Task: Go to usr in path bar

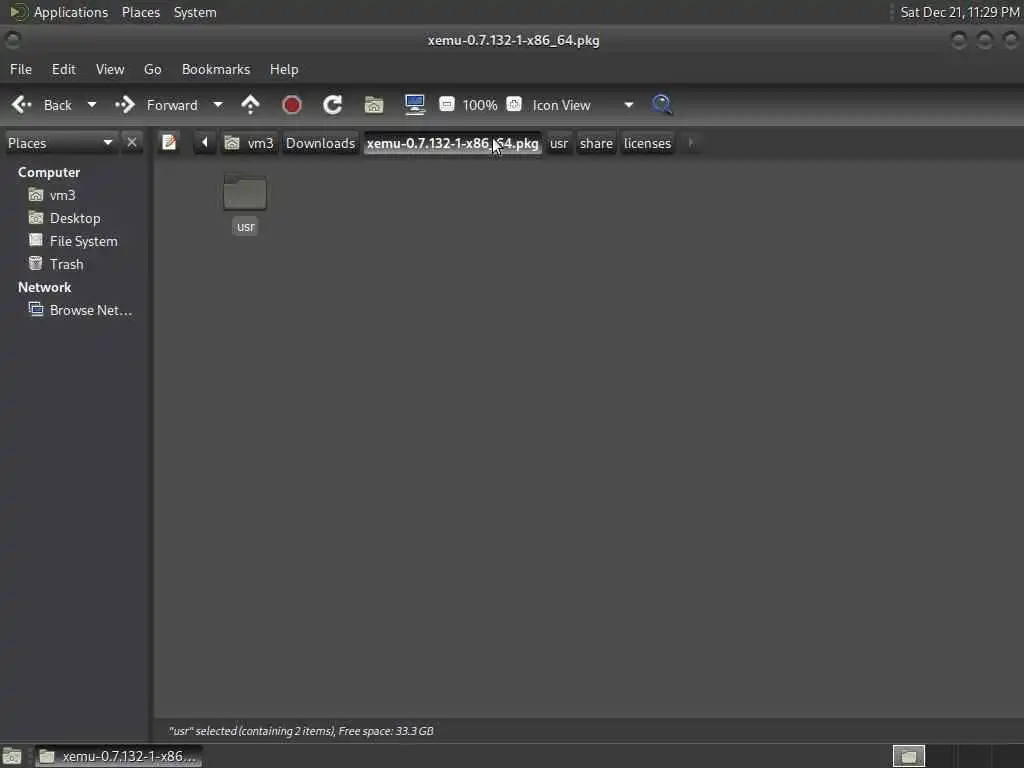Action: point(559,143)
